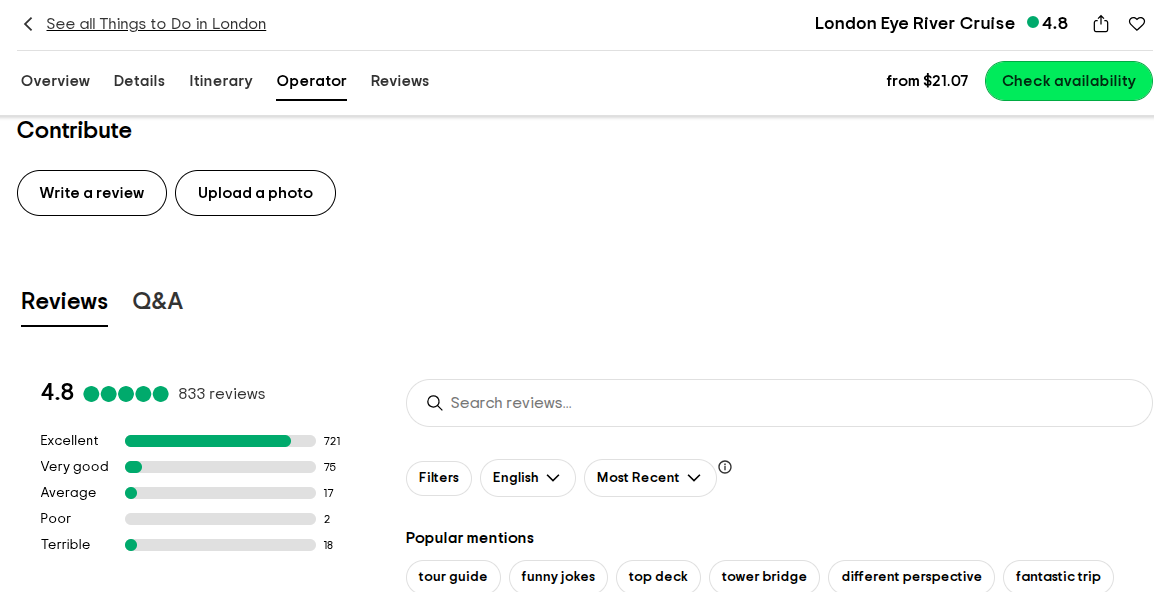Click the green rating bubbles next to 4.8
This screenshot has width=1154, height=592.
pos(126,394)
